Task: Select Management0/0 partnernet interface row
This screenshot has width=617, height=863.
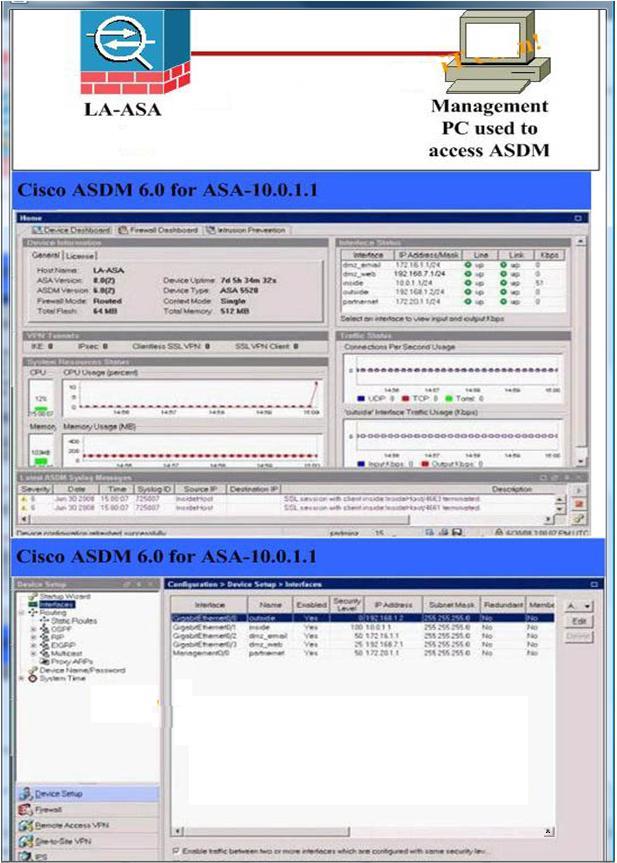Action: 362,653
